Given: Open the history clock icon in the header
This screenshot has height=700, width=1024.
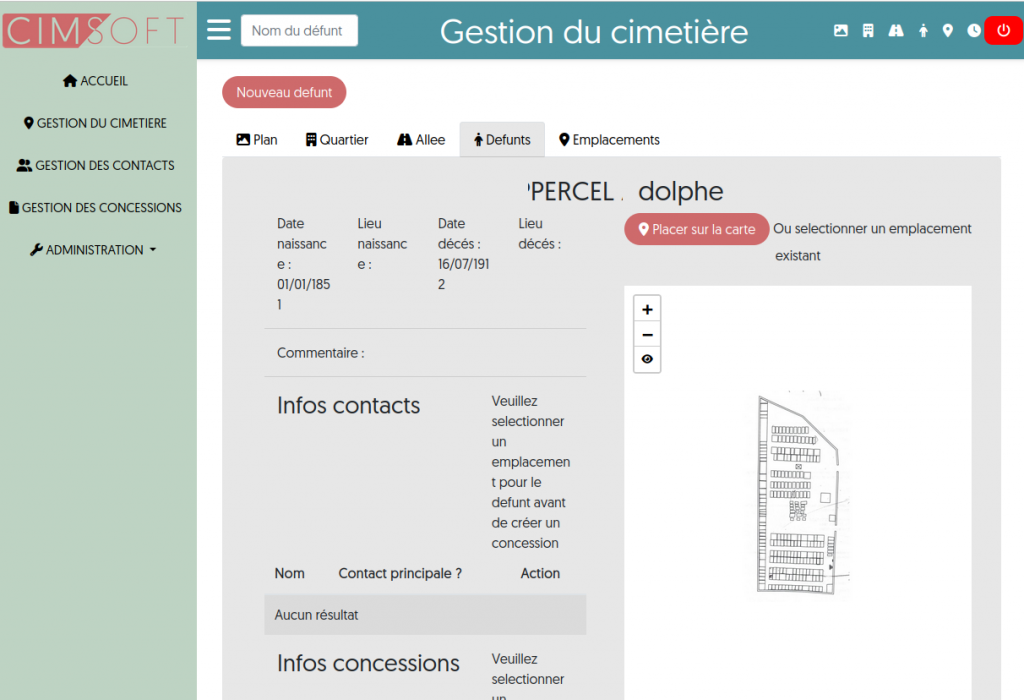Looking at the screenshot, I should pyautogui.click(x=973, y=30).
